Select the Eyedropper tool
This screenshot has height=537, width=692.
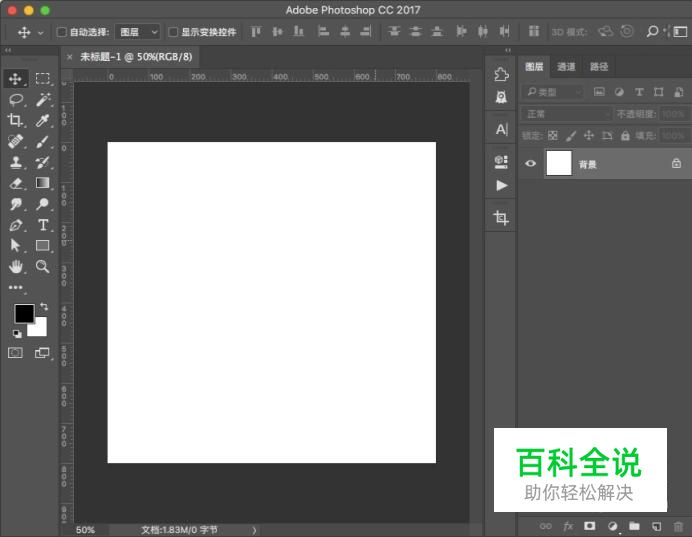click(43, 120)
